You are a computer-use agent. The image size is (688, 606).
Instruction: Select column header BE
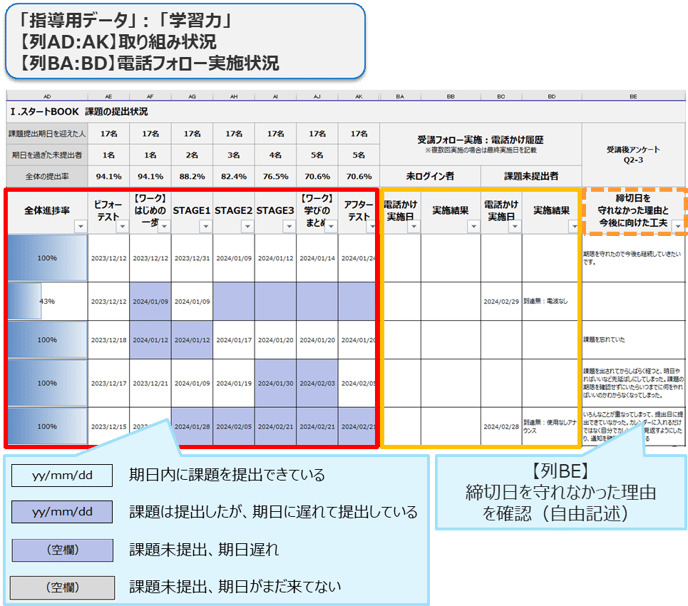[x=634, y=97]
